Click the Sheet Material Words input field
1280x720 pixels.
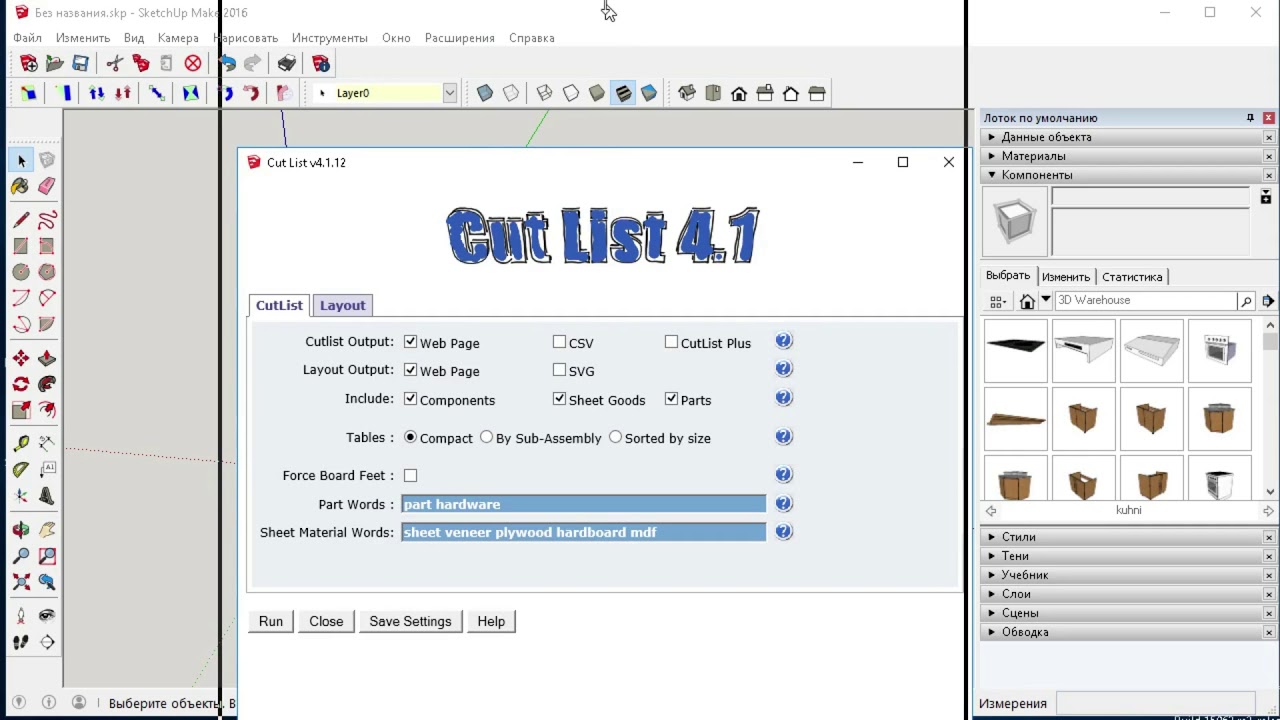pos(584,532)
